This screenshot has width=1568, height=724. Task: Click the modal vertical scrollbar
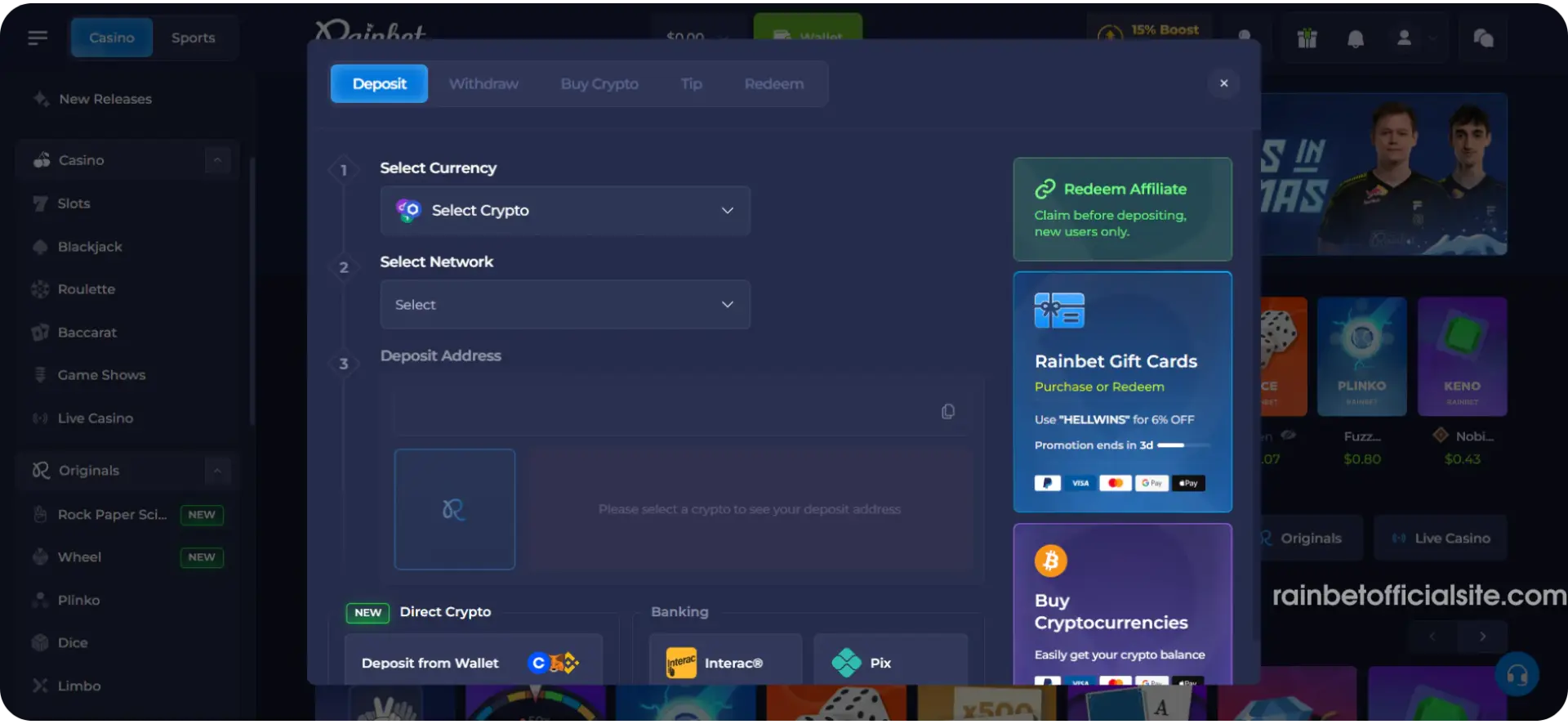point(1256,384)
